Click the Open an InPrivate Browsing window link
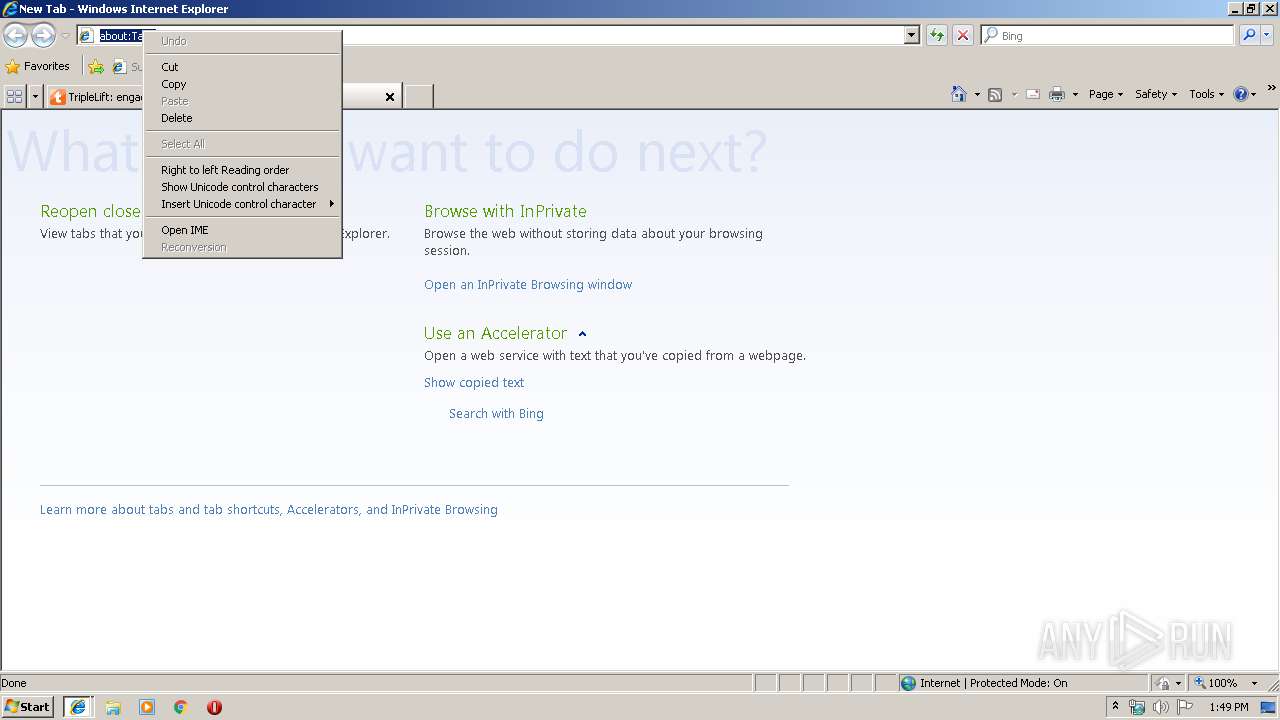This screenshot has width=1280, height=720. pos(528,285)
